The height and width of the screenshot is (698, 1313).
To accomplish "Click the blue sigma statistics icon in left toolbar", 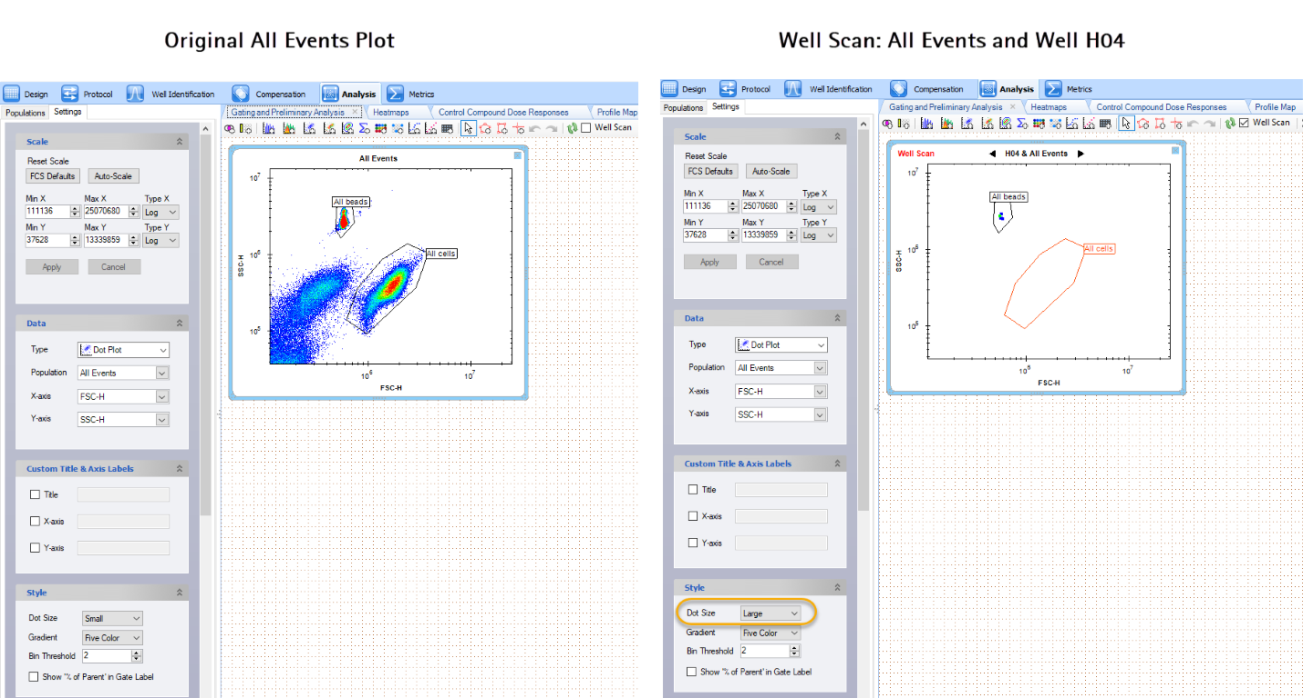I will [x=365, y=128].
